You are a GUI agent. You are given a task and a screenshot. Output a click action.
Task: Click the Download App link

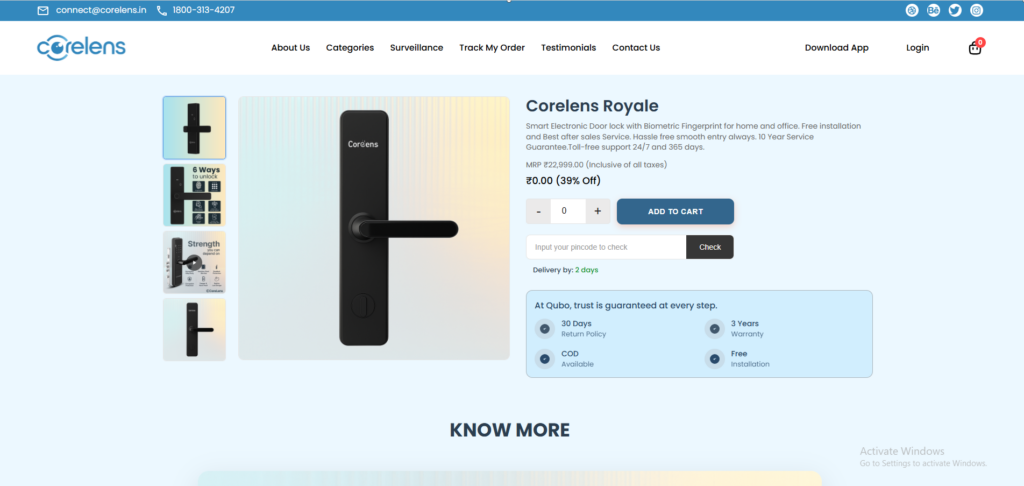(x=837, y=48)
